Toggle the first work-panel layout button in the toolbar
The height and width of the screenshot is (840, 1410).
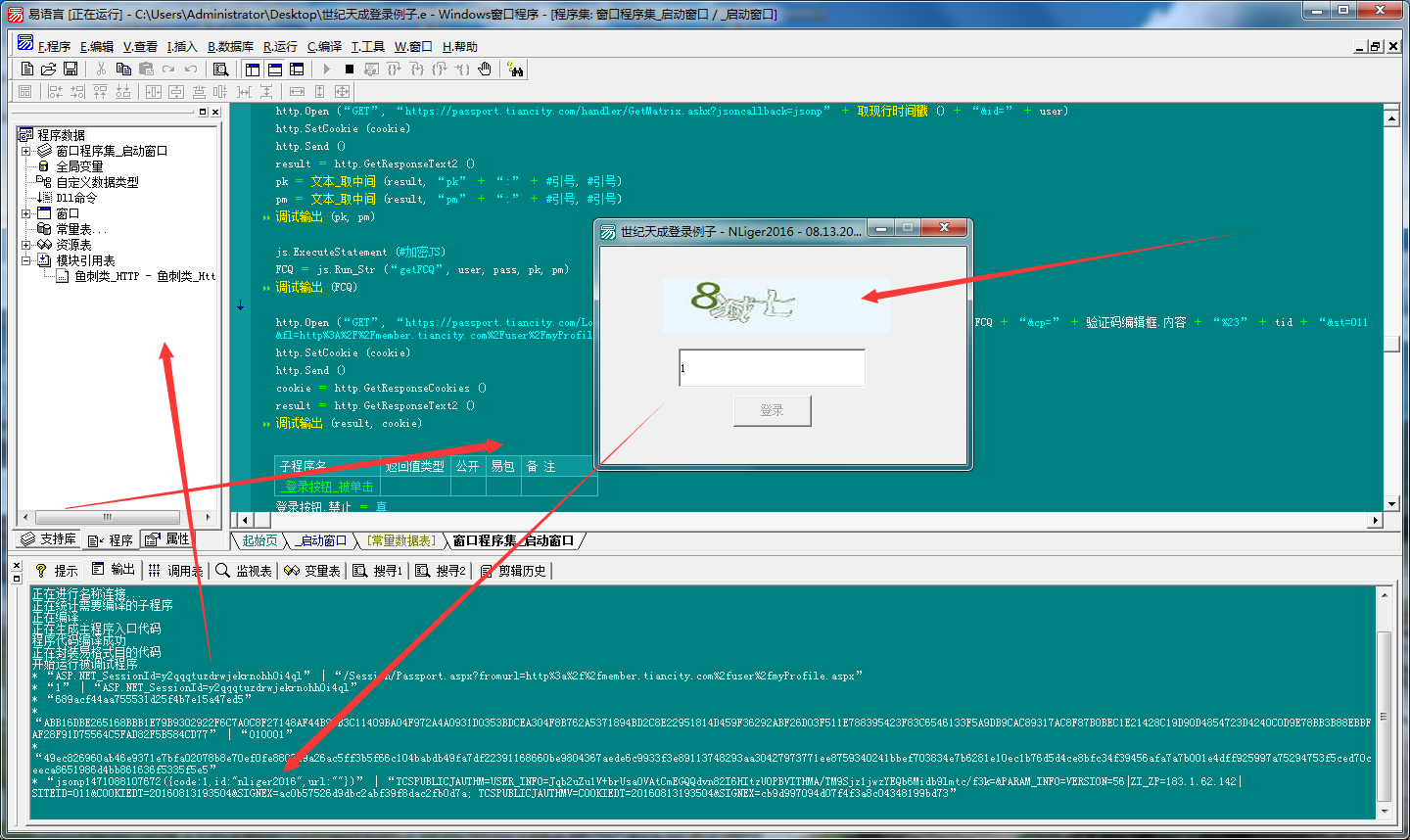tap(253, 69)
